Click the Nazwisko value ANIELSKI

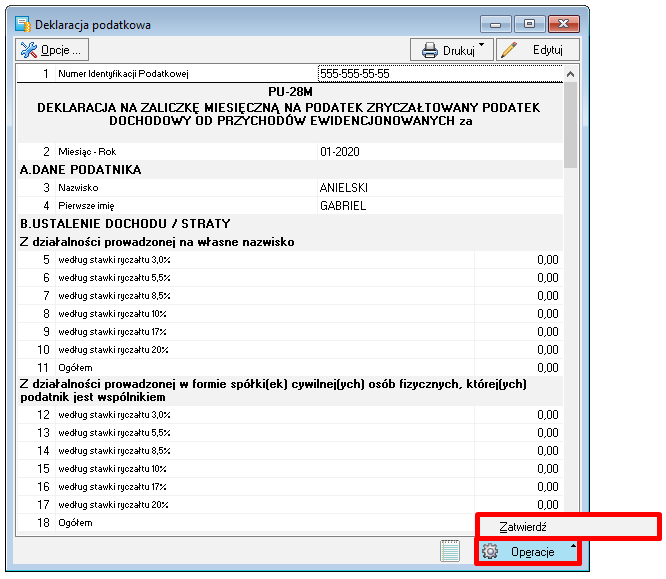point(440,187)
